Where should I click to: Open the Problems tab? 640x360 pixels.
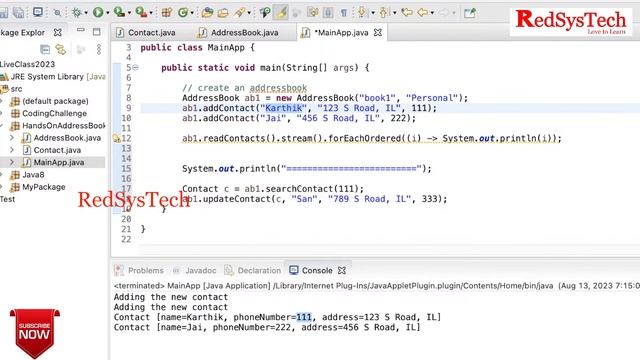click(x=139, y=271)
